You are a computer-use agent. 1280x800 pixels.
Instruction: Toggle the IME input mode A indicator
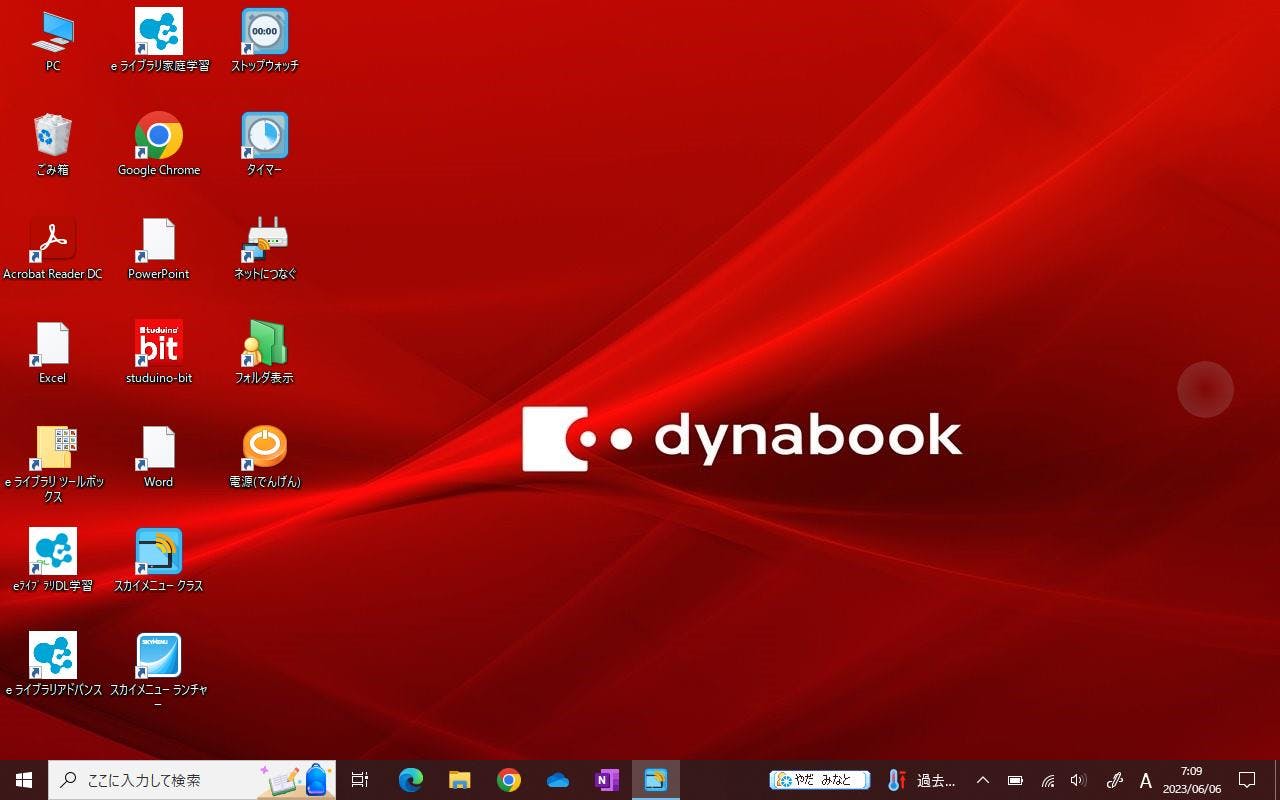coord(1146,780)
